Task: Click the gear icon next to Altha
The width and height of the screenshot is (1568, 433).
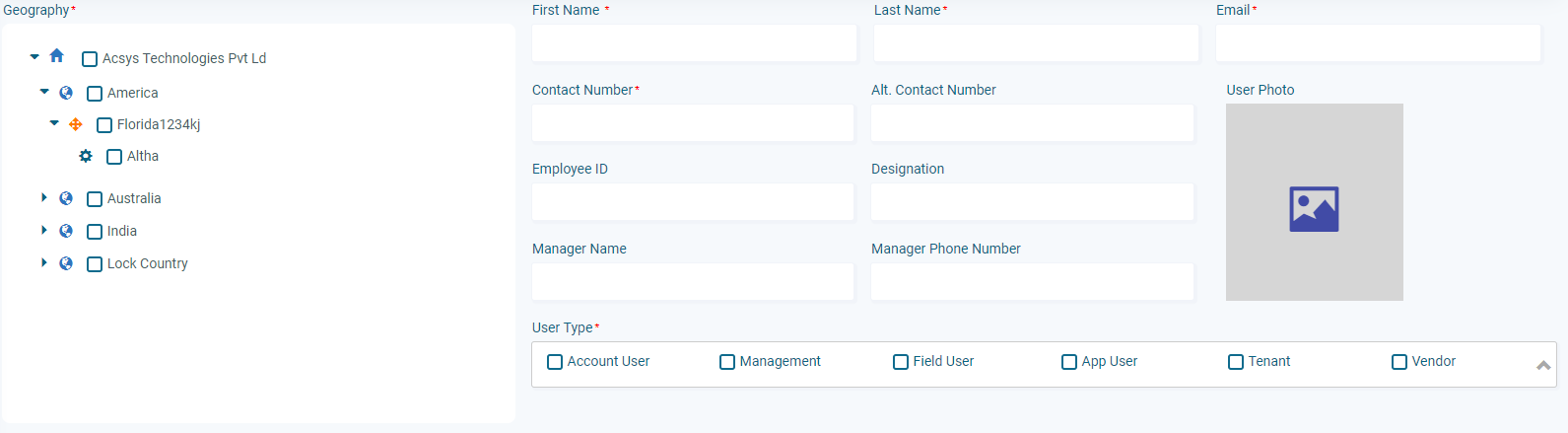Action: pyautogui.click(x=86, y=156)
